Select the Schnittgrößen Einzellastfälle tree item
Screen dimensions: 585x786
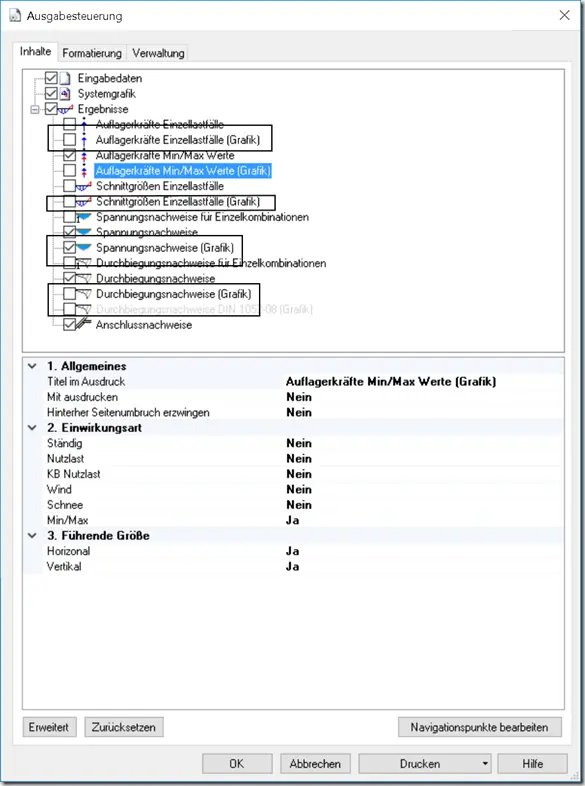click(160, 186)
